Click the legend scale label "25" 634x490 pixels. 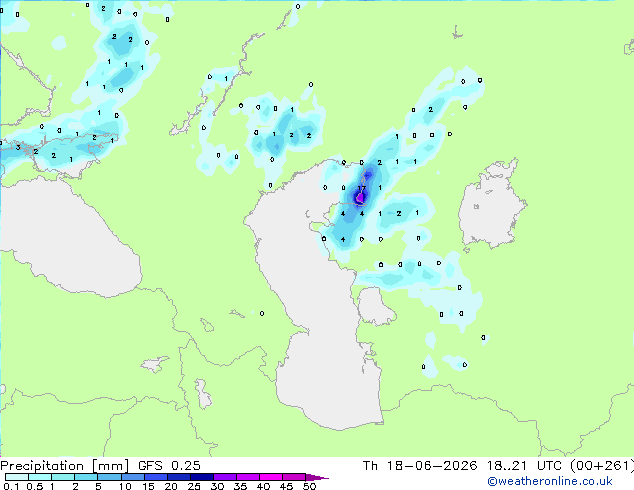pyautogui.click(x=194, y=486)
